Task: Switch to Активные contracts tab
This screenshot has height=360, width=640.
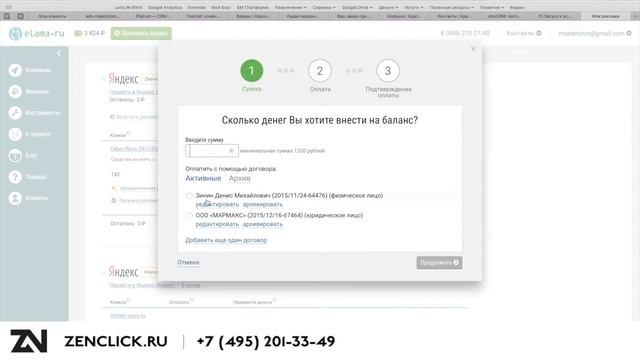Action: click(x=203, y=178)
